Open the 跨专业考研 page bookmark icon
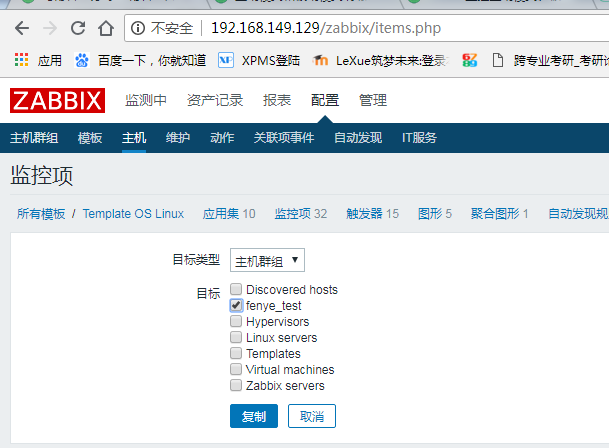The image size is (609, 448). pos(498,60)
